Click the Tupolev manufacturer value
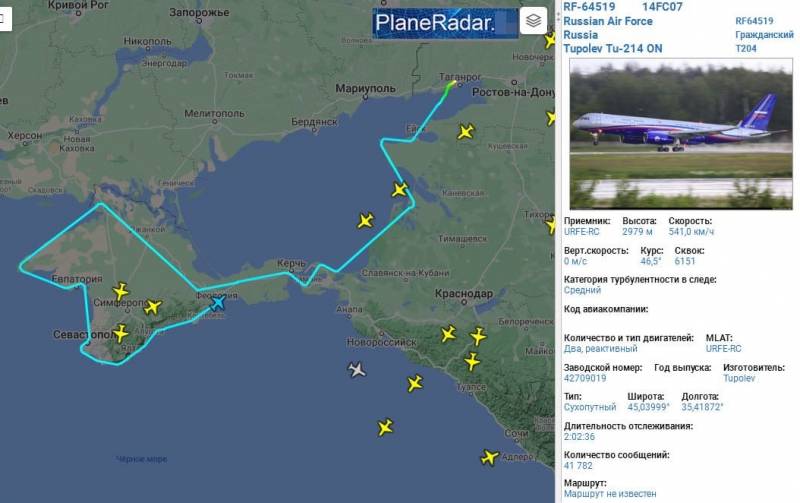Viewport: 800px width, 503px height. pyautogui.click(x=739, y=378)
